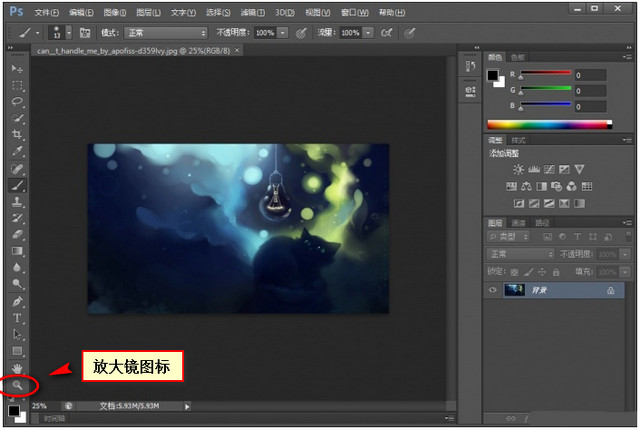Image resolution: width=640 pixels, height=430 pixels.
Task: Toggle lock position
Action: (x=542, y=272)
